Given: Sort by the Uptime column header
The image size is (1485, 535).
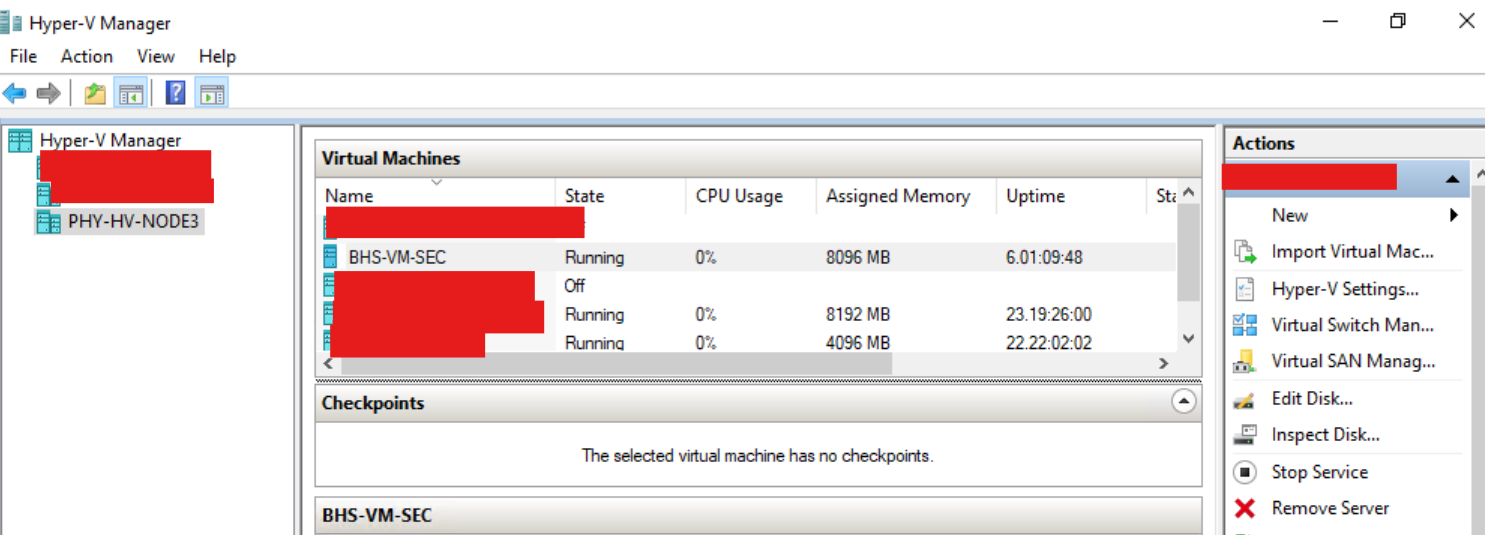Looking at the screenshot, I should [x=1071, y=196].
